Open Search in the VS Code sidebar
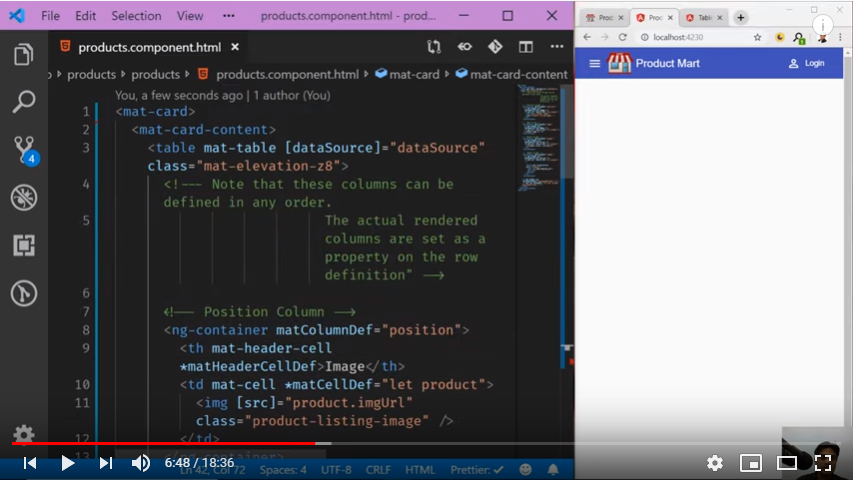Screen dimensions: 853x480 tap(23, 102)
